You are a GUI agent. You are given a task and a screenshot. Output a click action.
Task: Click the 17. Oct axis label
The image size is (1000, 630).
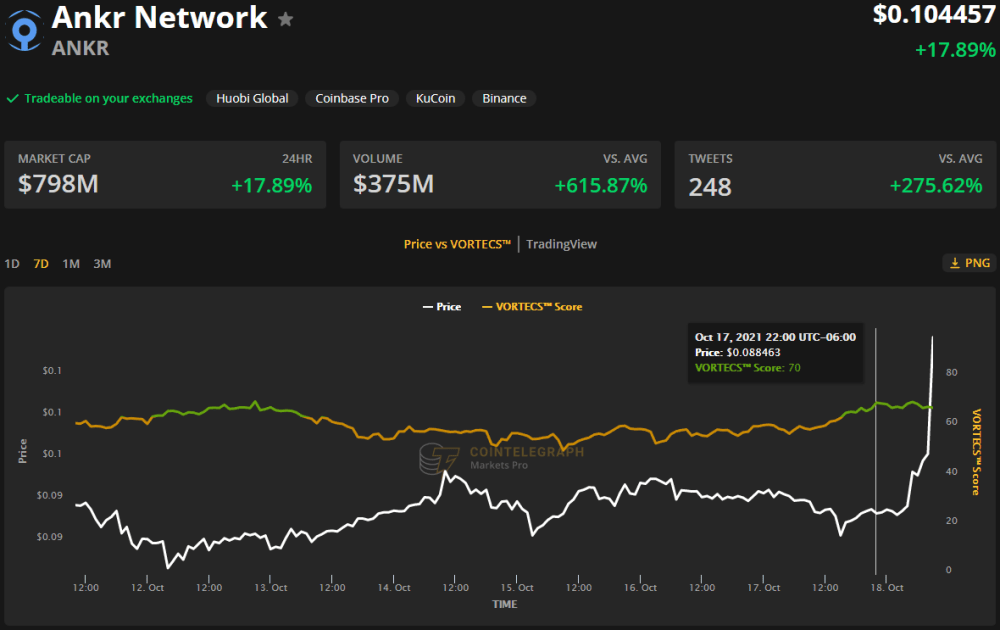coord(763,588)
